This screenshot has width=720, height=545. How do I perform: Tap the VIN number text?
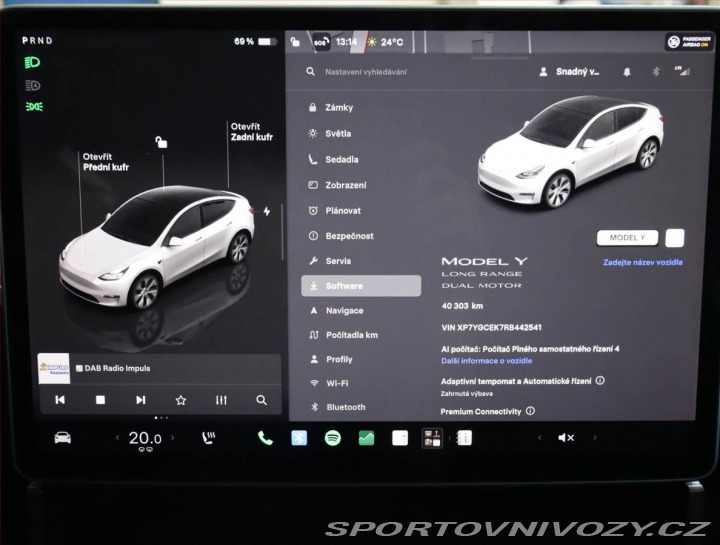point(491,328)
